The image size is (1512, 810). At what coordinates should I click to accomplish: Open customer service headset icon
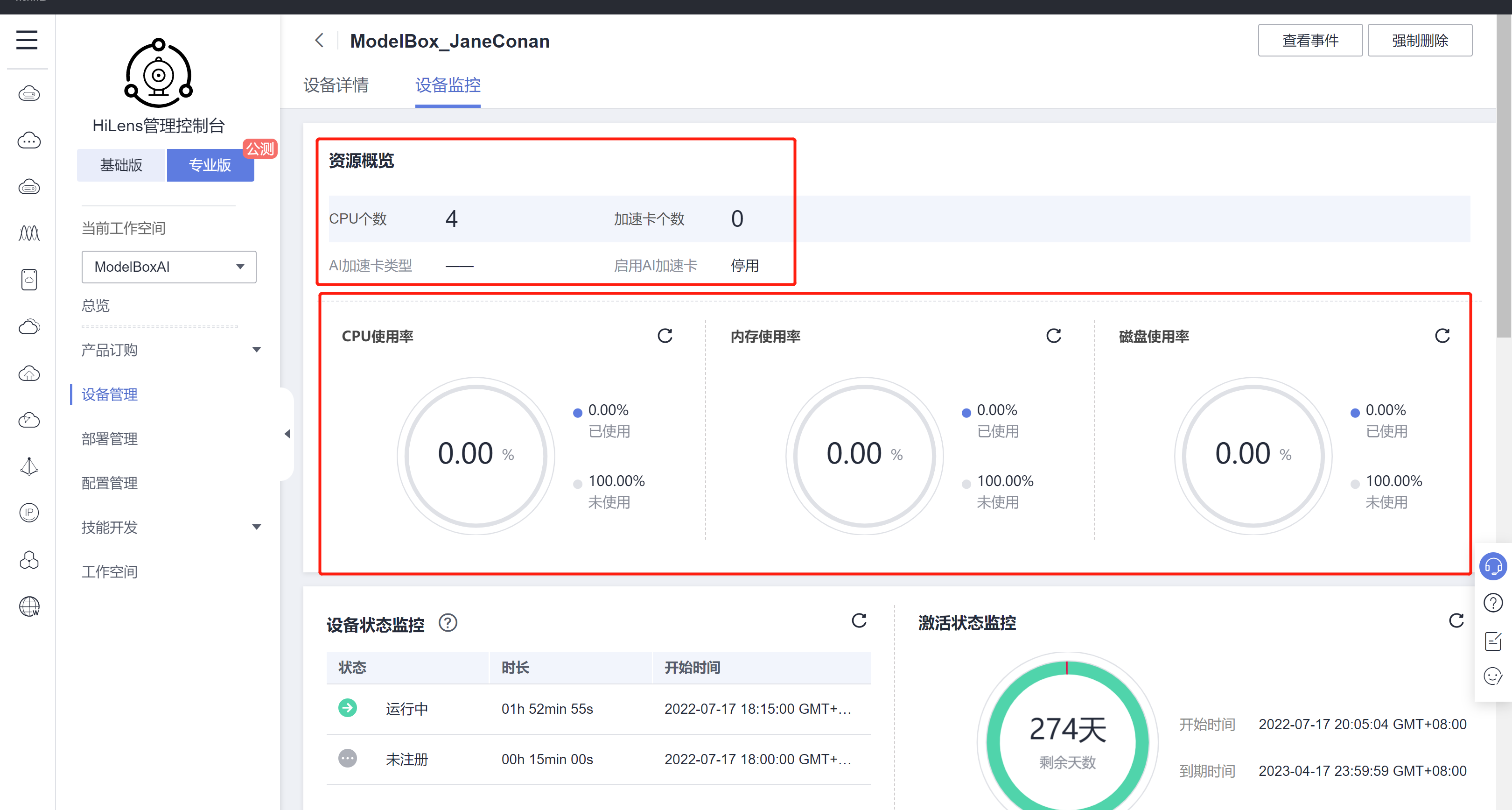(1492, 566)
